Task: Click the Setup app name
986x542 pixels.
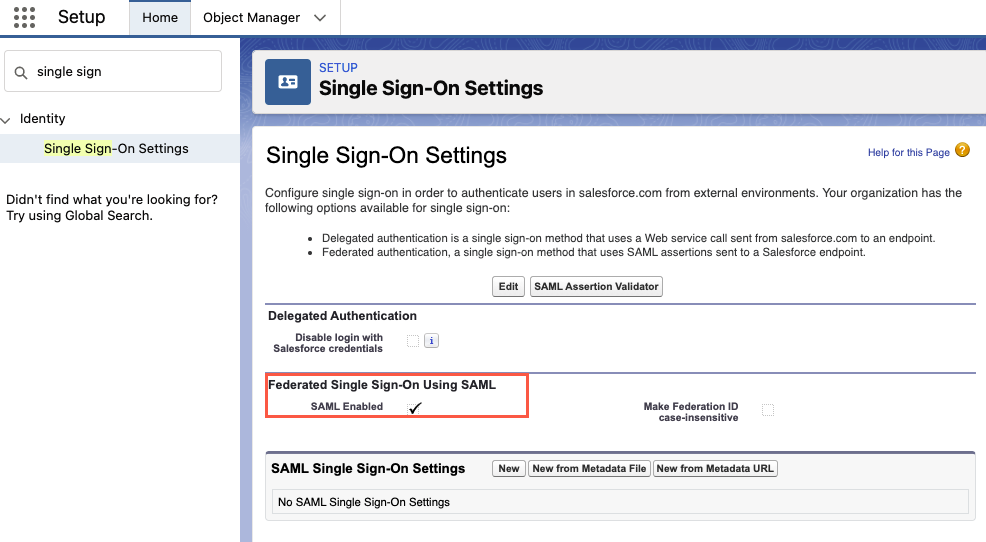Action: coord(82,17)
